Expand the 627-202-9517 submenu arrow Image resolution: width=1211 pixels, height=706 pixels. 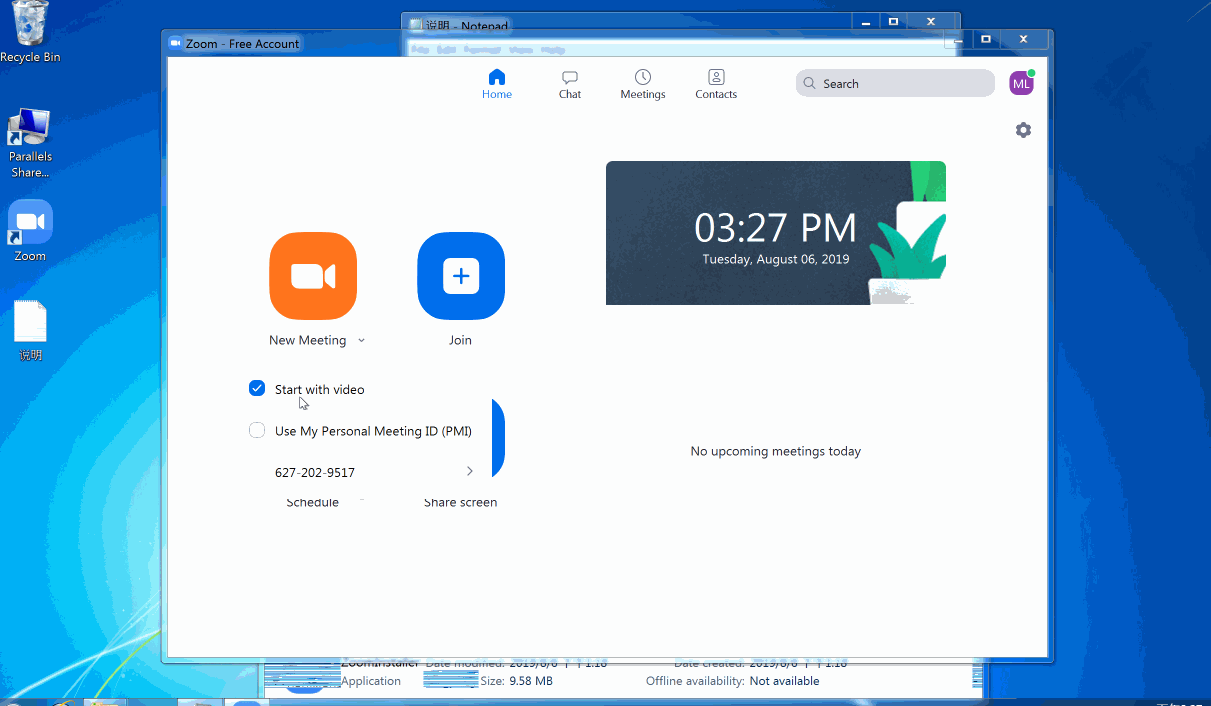pyautogui.click(x=469, y=471)
